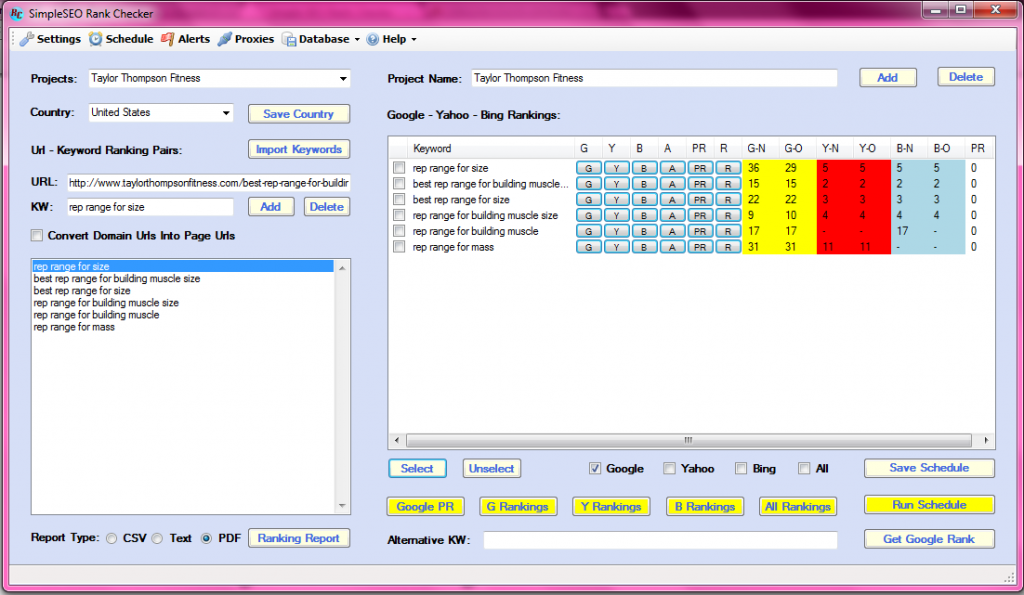Click the A button for 'best rep range for building muscle' row
The width and height of the screenshot is (1024, 595).
click(x=672, y=184)
